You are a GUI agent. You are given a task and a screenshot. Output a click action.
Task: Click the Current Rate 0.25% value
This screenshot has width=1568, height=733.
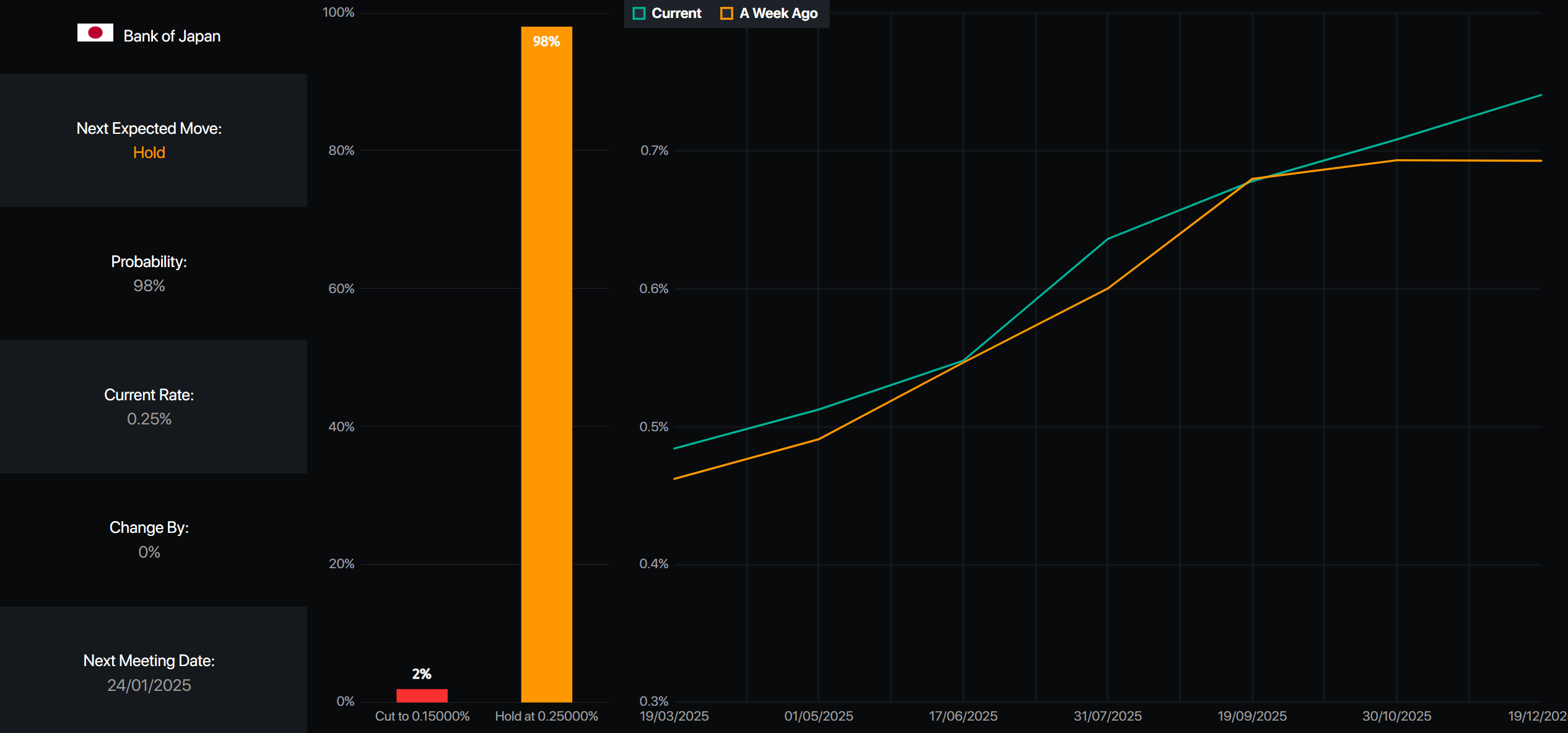click(x=149, y=419)
